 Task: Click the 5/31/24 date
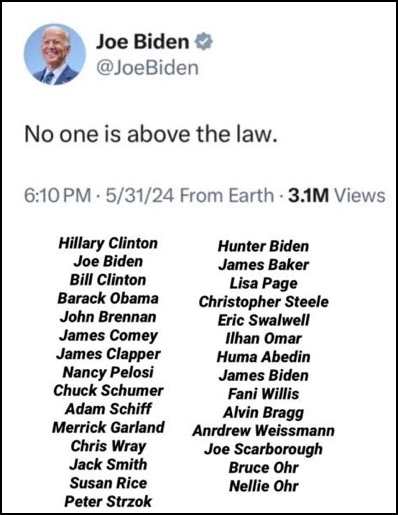click(x=140, y=195)
